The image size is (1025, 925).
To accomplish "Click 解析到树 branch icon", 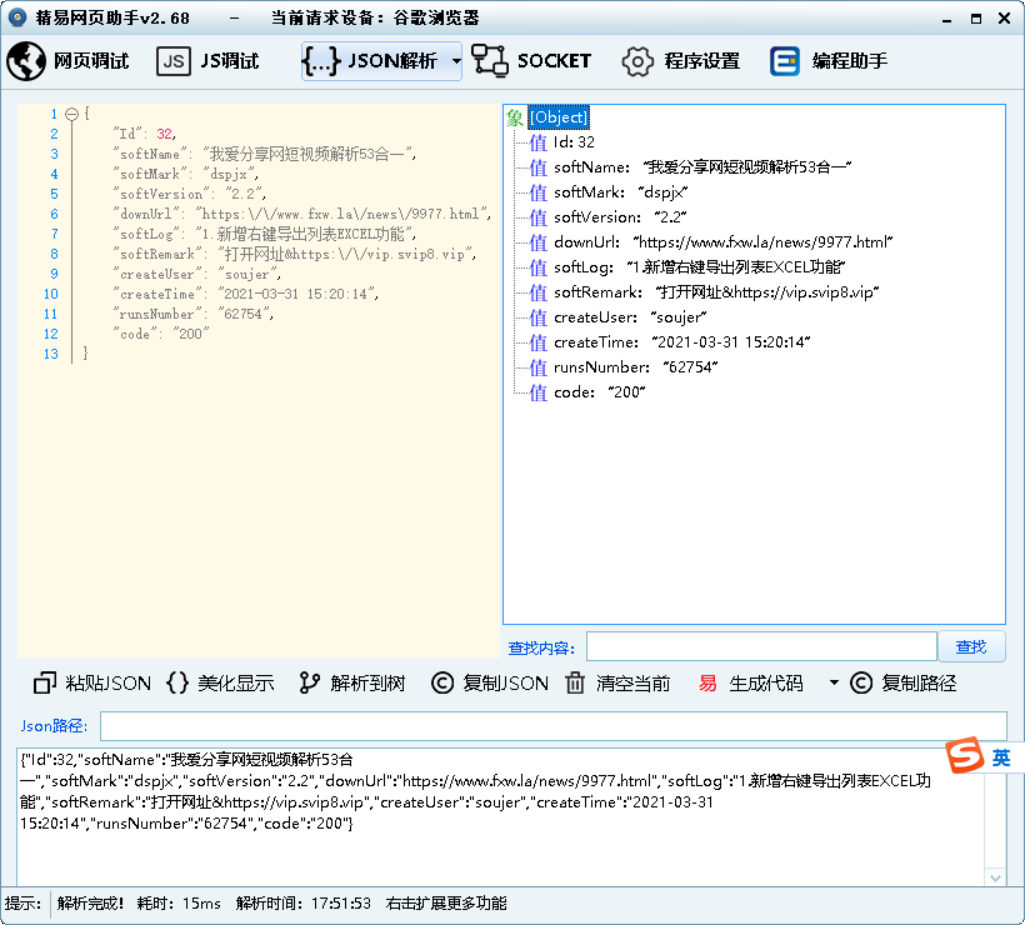I will [310, 683].
